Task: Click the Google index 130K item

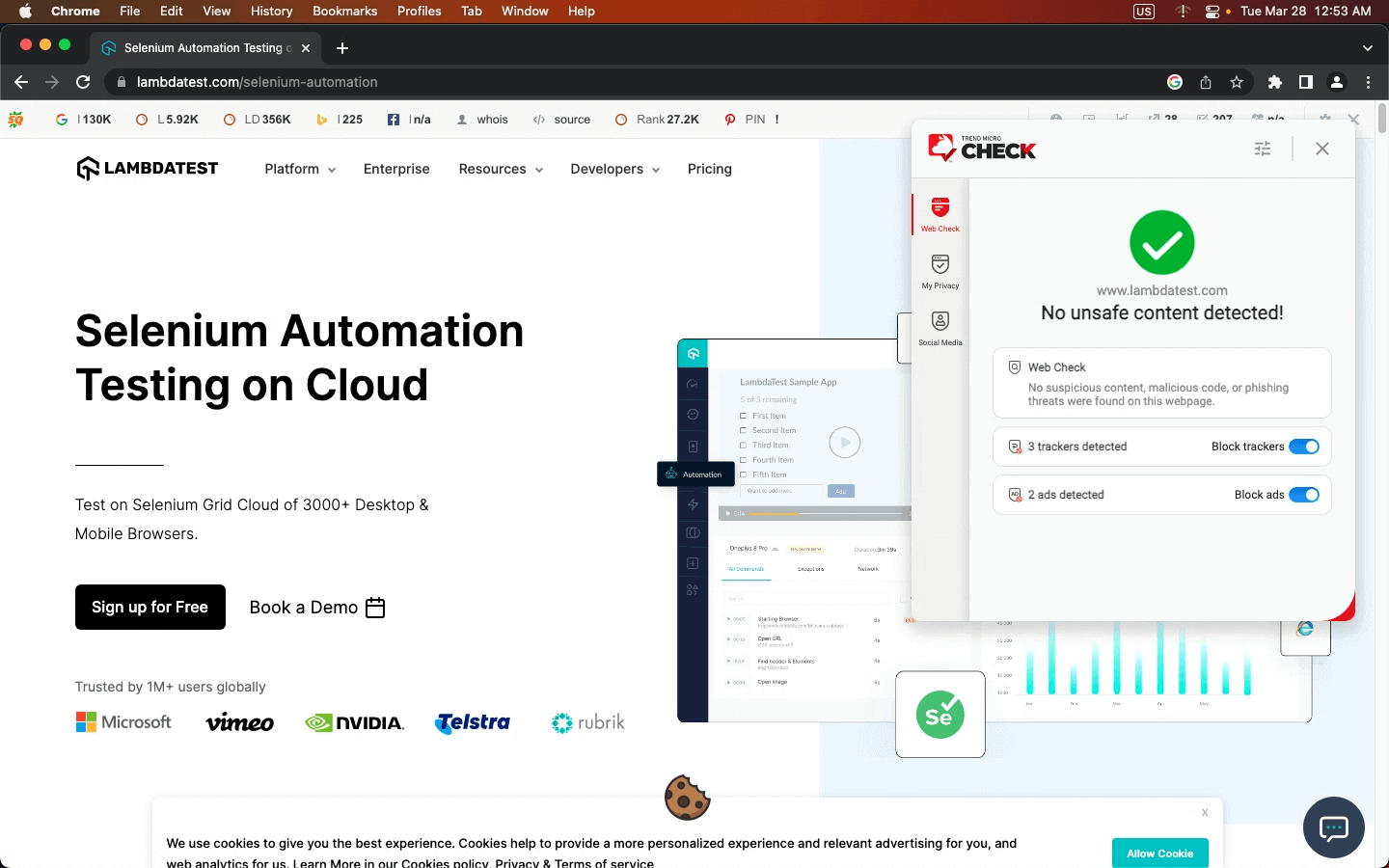Action: (x=84, y=120)
